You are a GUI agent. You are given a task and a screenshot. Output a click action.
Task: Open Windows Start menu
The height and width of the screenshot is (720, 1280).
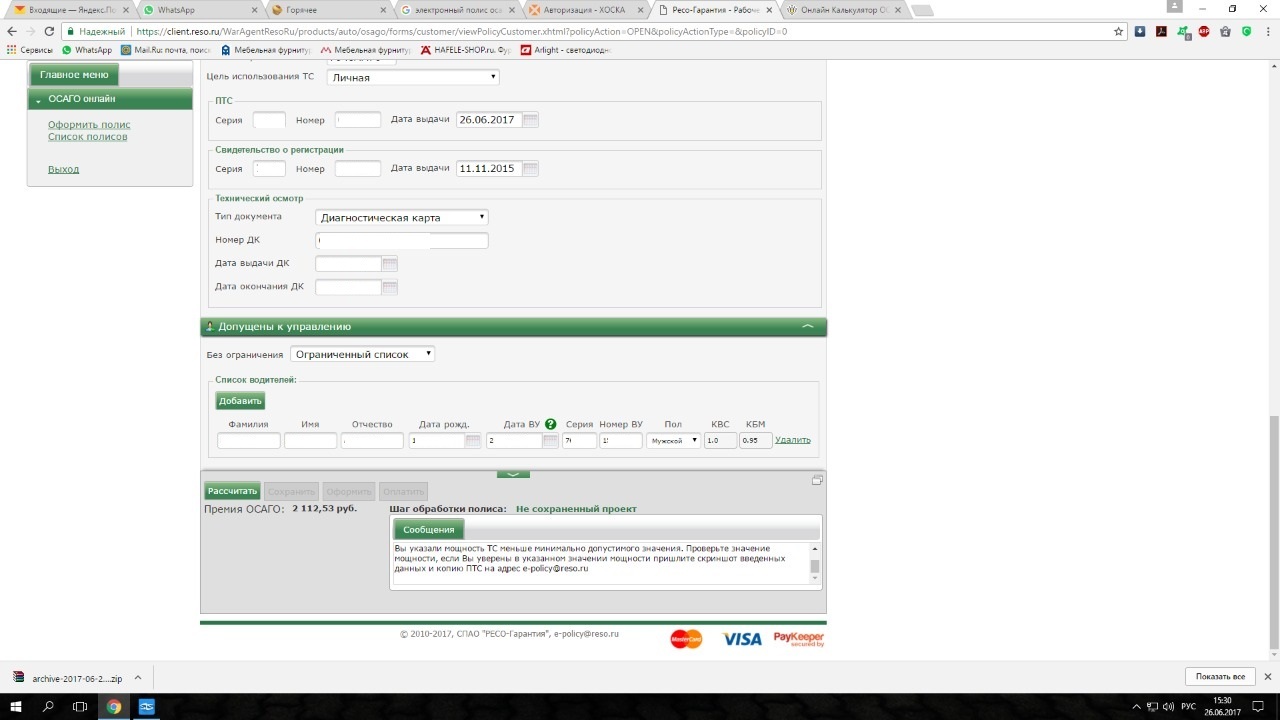15,706
